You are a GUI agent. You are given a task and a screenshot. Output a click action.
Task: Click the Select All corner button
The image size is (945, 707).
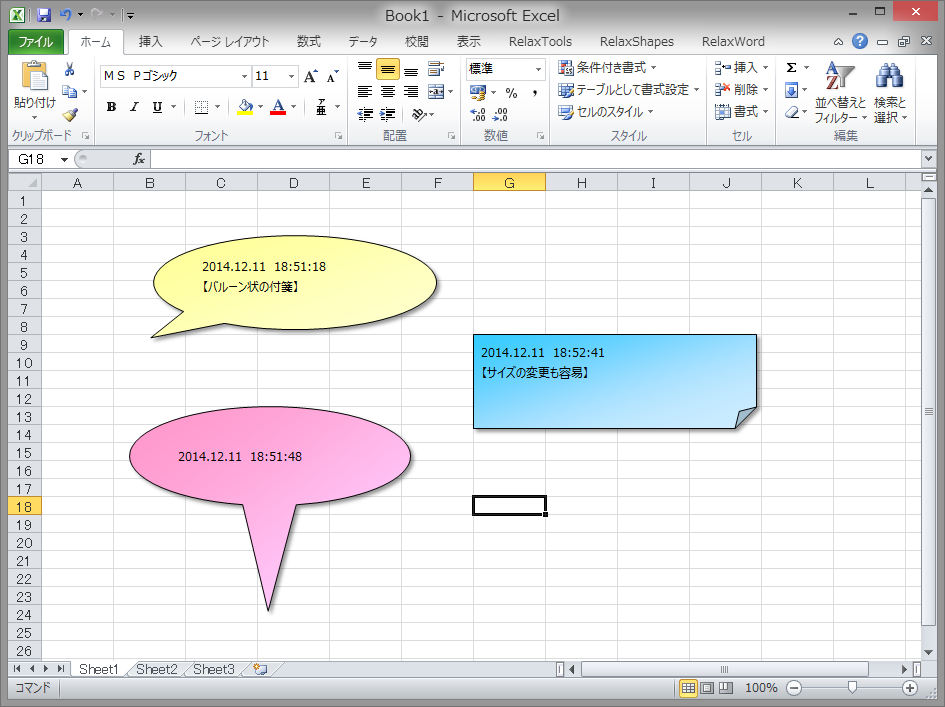(25, 182)
